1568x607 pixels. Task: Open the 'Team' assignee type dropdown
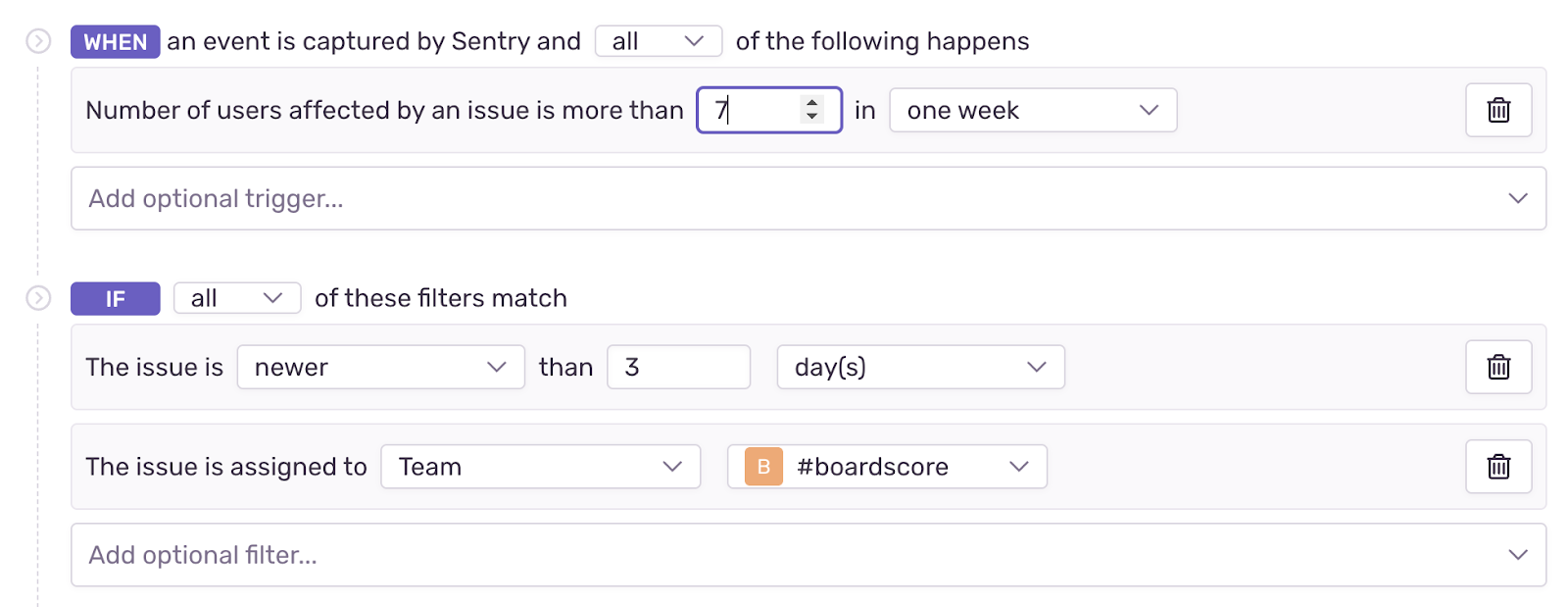[x=540, y=467]
